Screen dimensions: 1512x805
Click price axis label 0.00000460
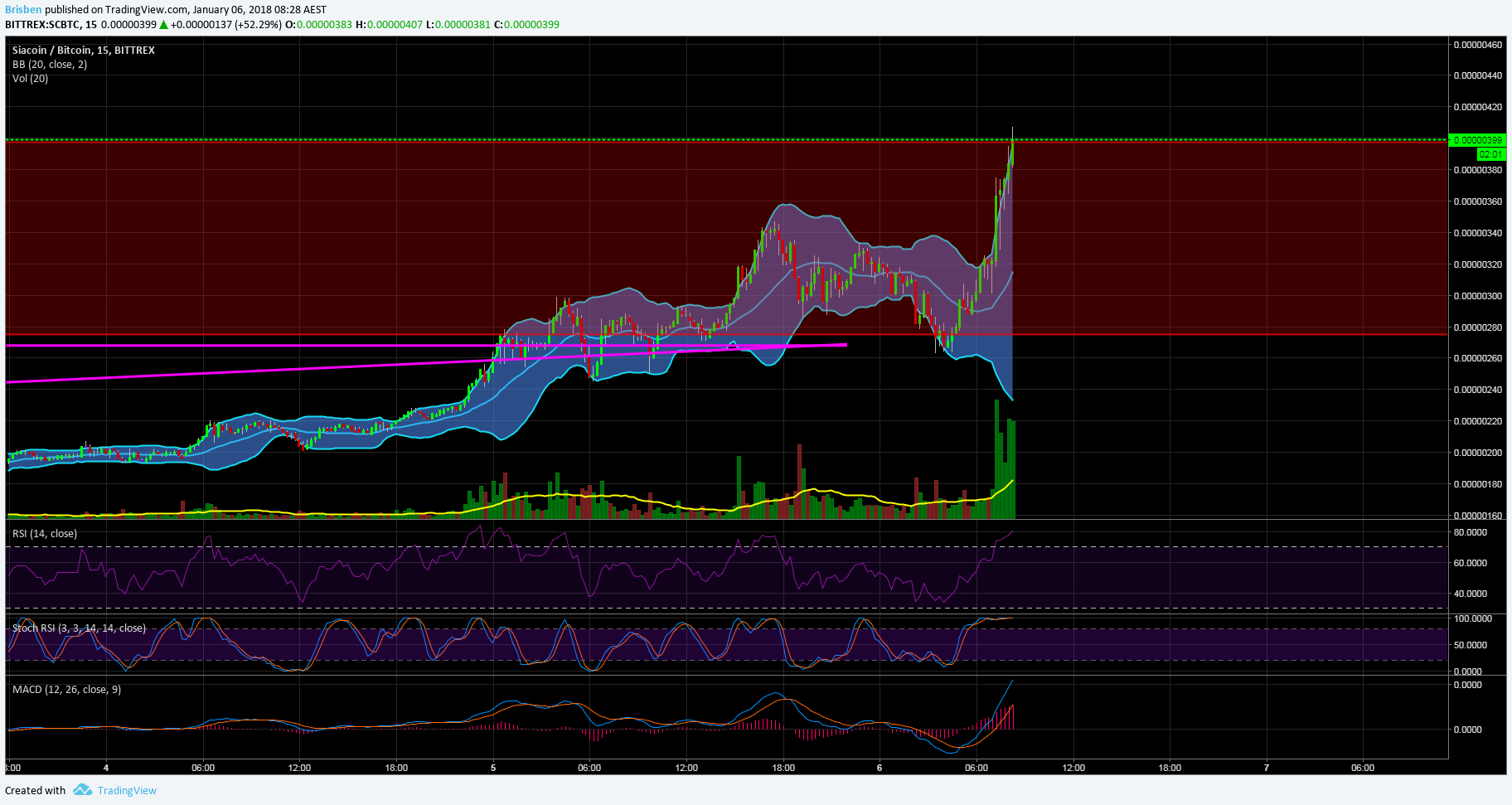[x=1477, y=45]
